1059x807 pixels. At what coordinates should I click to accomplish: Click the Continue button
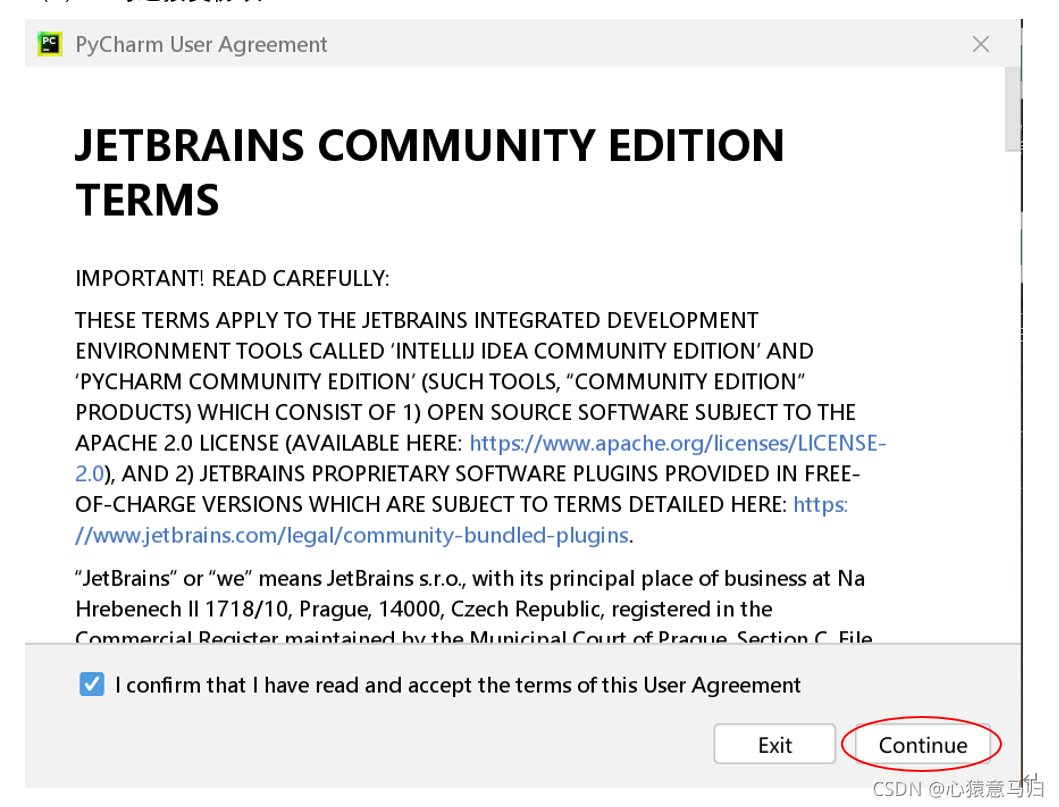coord(923,745)
